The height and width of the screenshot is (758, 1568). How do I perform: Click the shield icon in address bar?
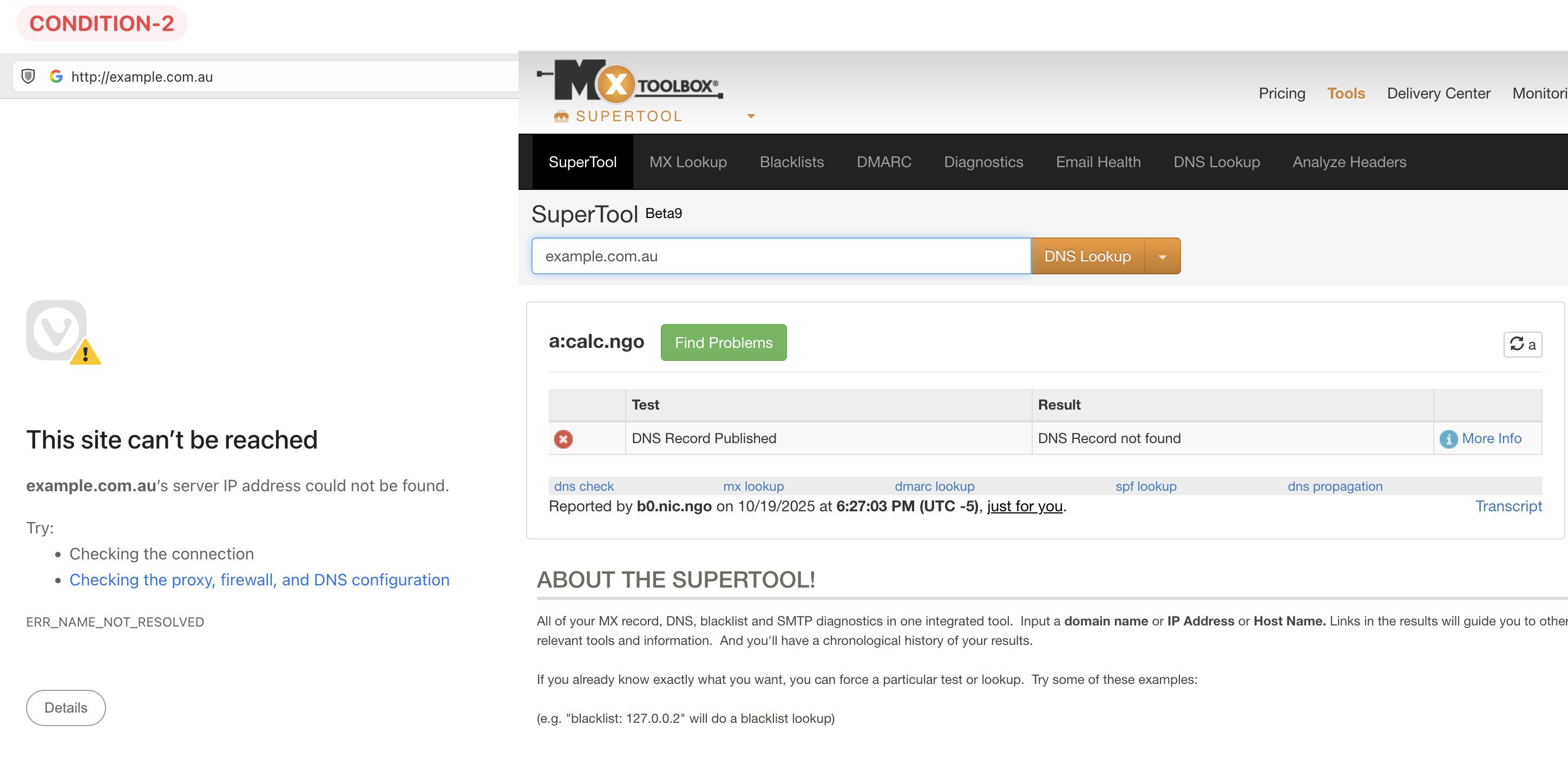click(28, 76)
